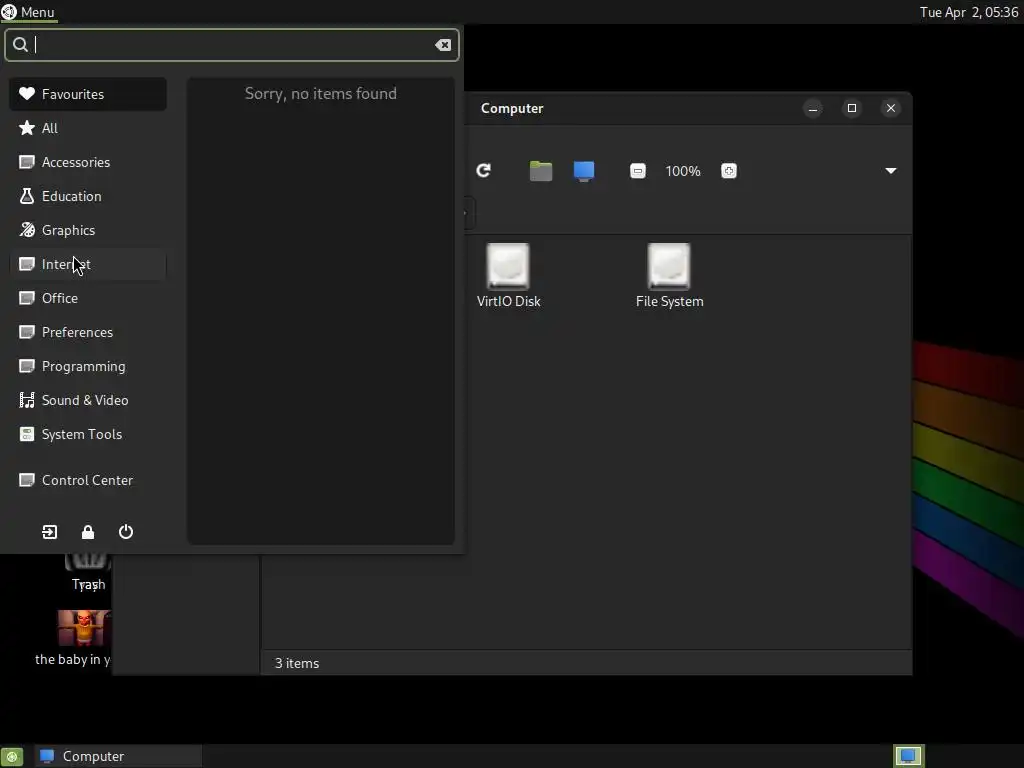Select the File System drive

pyautogui.click(x=669, y=276)
